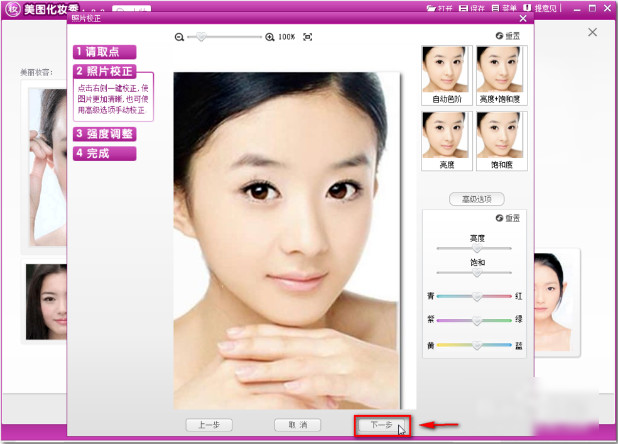Viewport: 618px width, 444px height.
Task: Click the 下一步 next button
Action: pos(383,425)
